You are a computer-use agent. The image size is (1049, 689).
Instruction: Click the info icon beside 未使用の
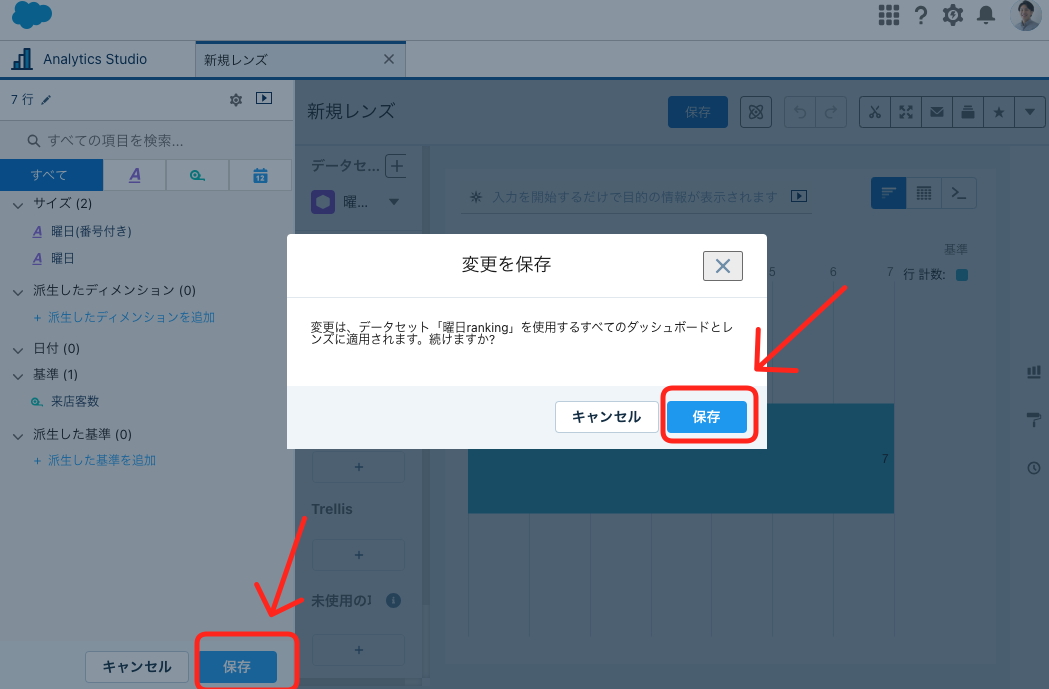click(x=393, y=601)
